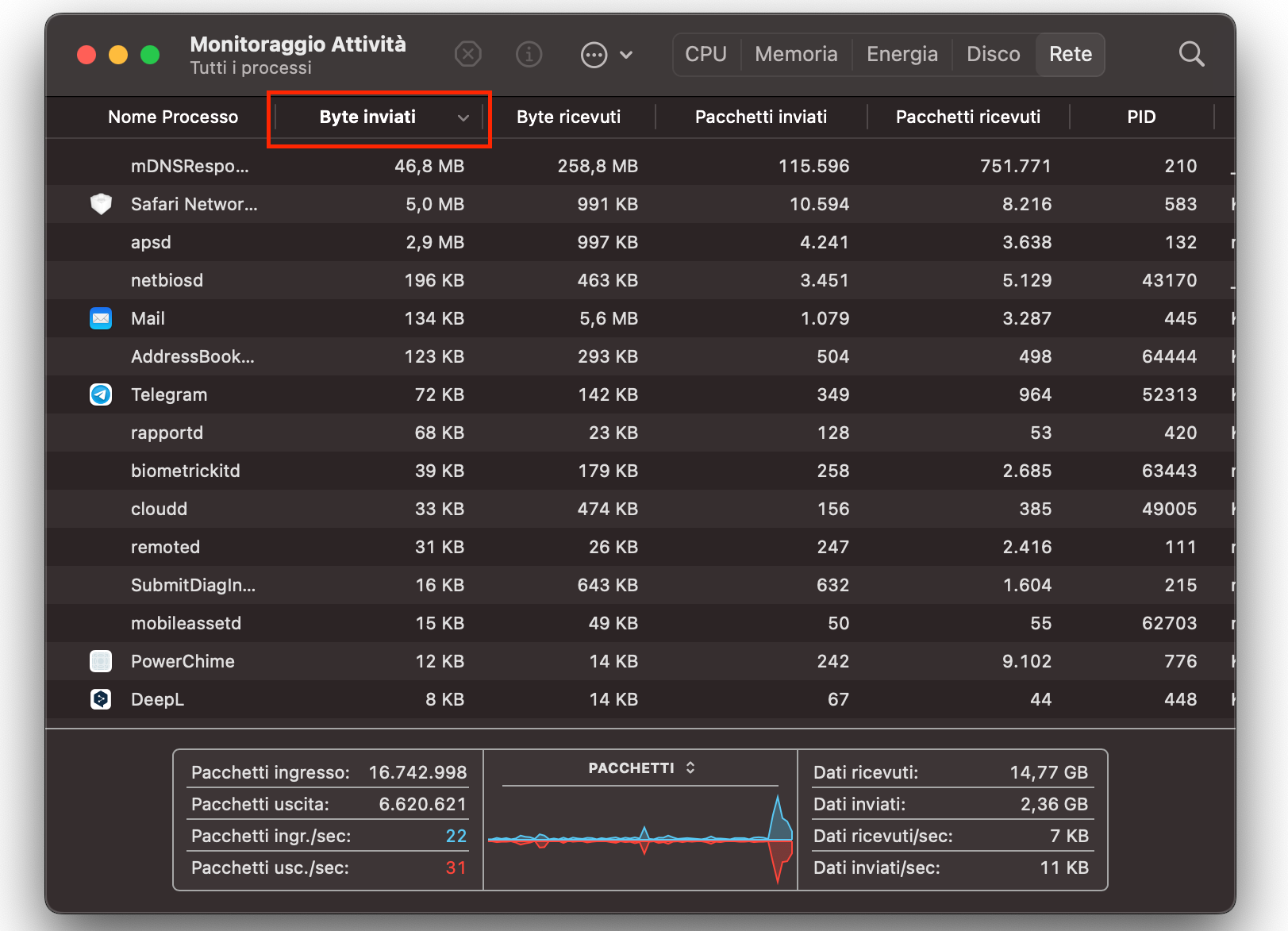
Task: Sort by Pacchetti inviati column header
Action: tap(760, 117)
